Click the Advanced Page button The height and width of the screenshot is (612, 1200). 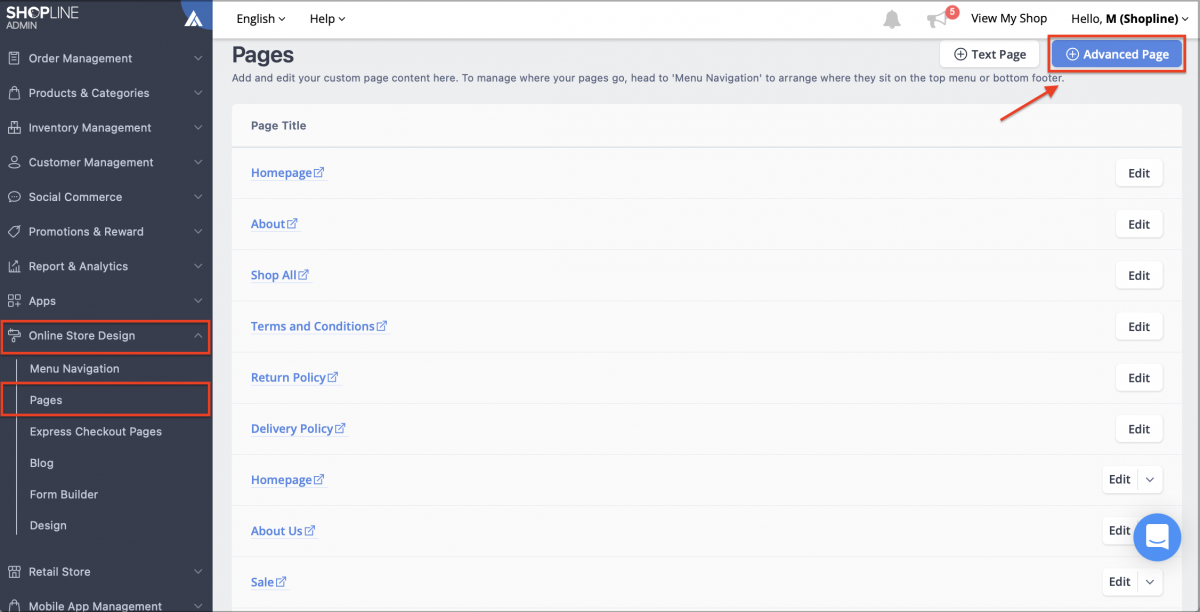click(1116, 54)
